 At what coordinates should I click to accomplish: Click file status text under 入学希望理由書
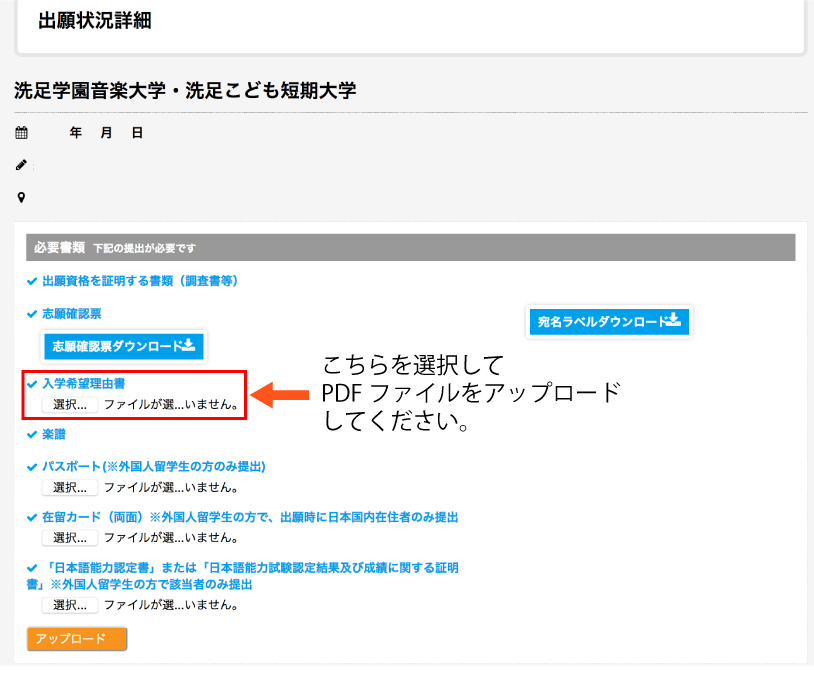click(x=171, y=404)
